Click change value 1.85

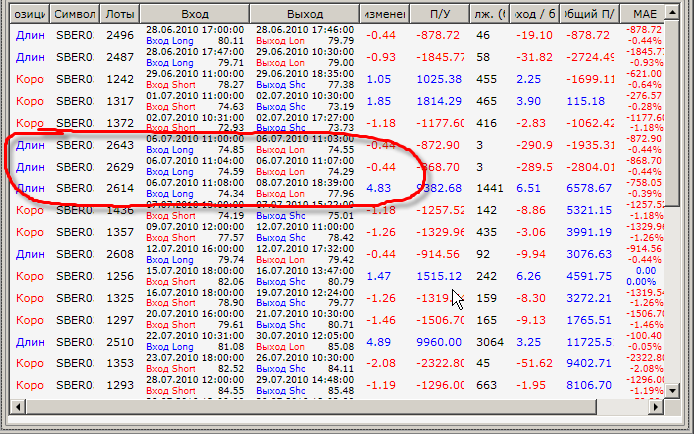tap(378, 101)
